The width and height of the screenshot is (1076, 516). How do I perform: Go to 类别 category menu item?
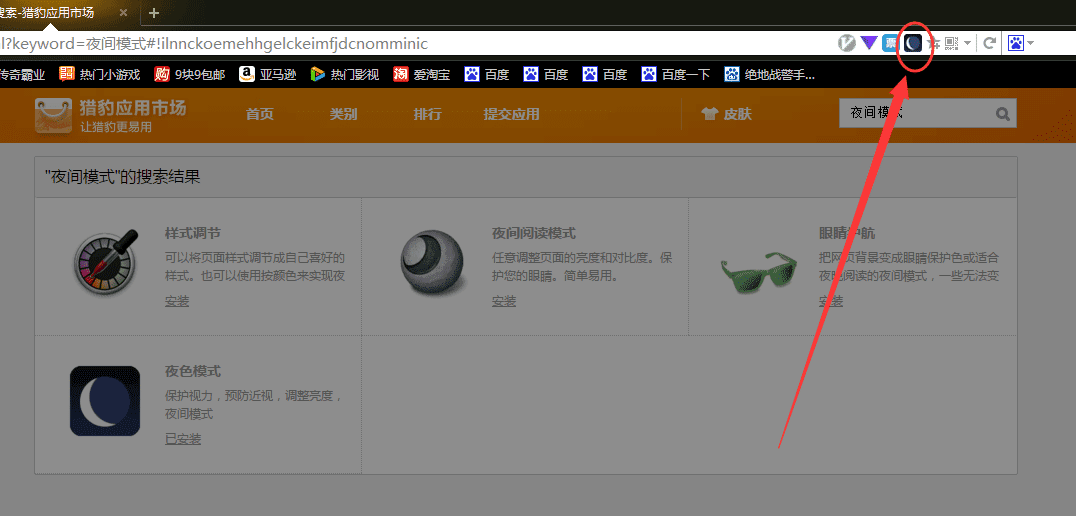[x=343, y=114]
